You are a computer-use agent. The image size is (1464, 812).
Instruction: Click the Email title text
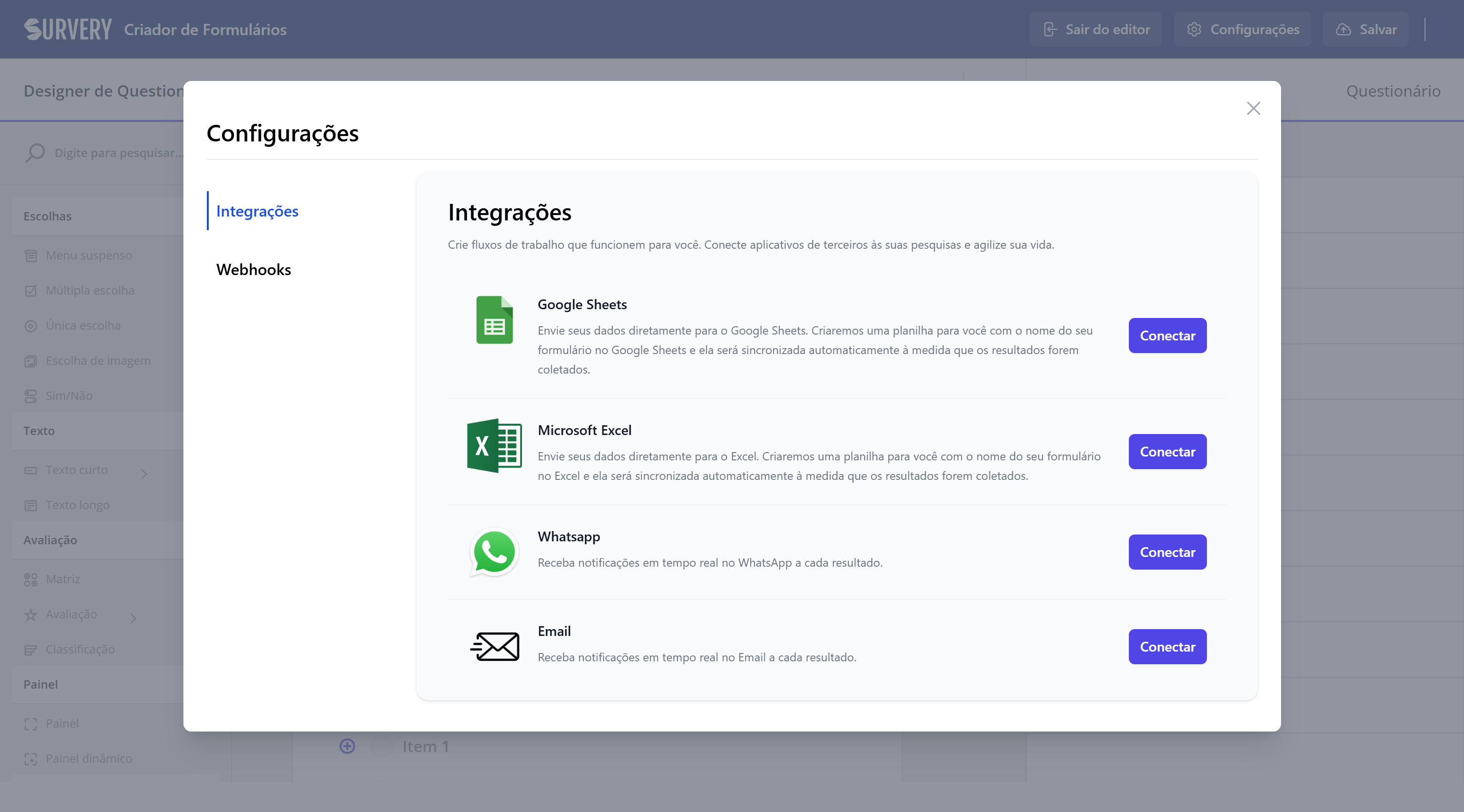(x=554, y=631)
